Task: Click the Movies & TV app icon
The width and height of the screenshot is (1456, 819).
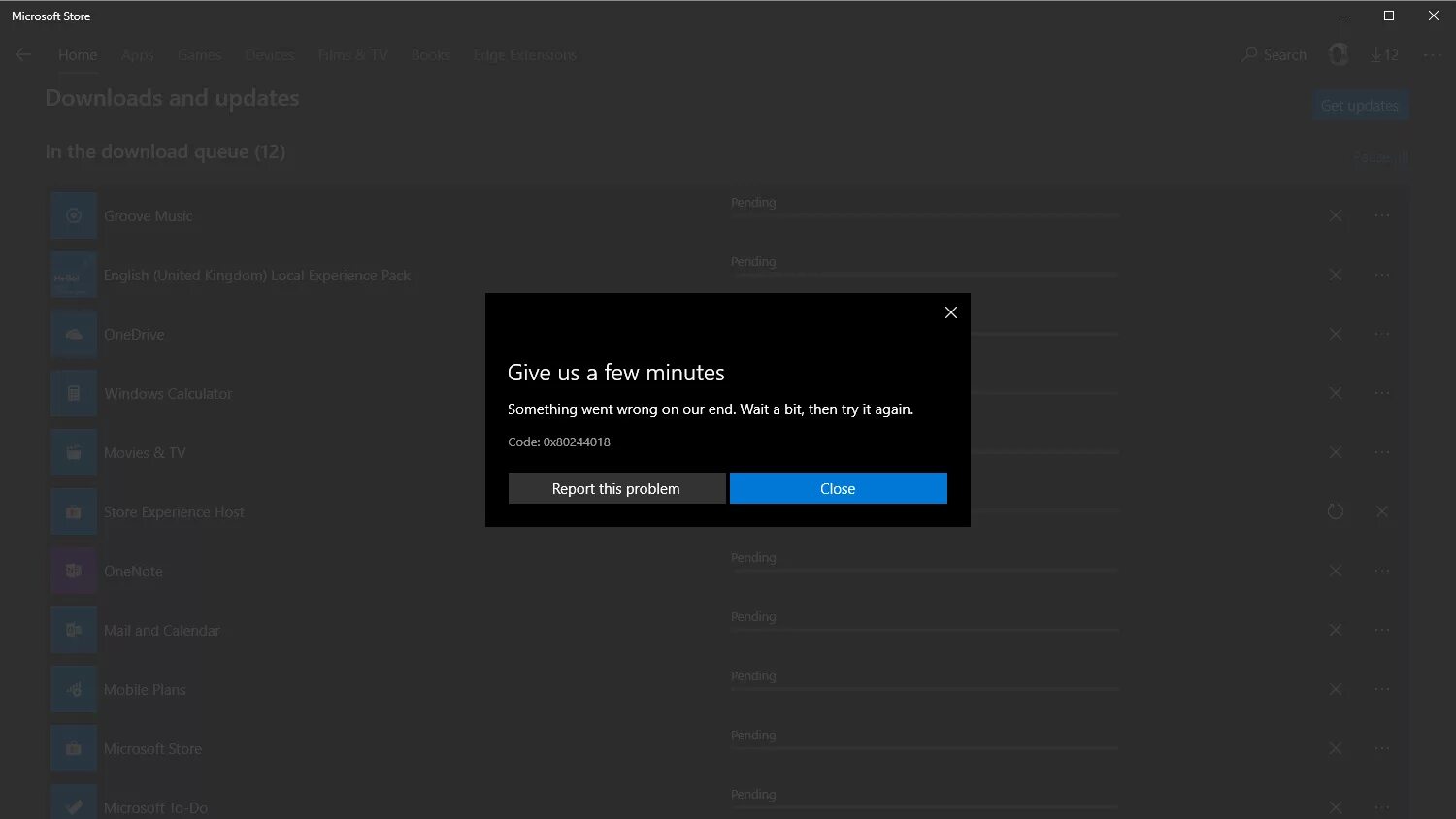Action: 74,452
